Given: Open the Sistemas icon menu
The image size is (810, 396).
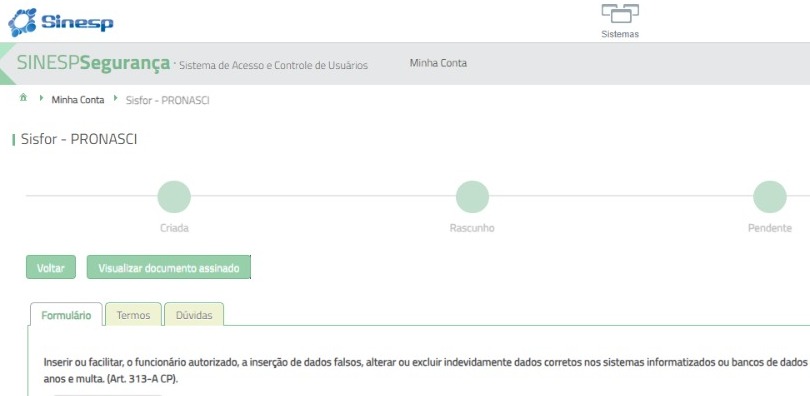Looking at the screenshot, I should click(620, 14).
